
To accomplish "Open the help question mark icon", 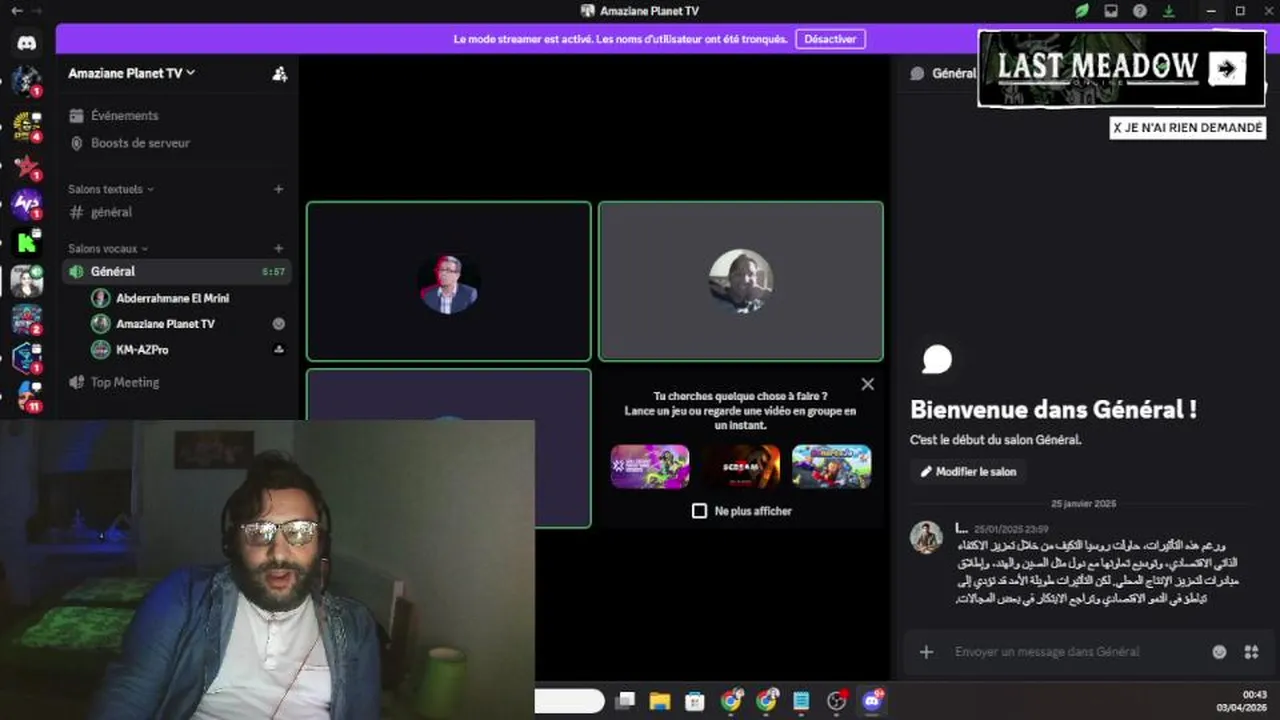I will 1140,11.
